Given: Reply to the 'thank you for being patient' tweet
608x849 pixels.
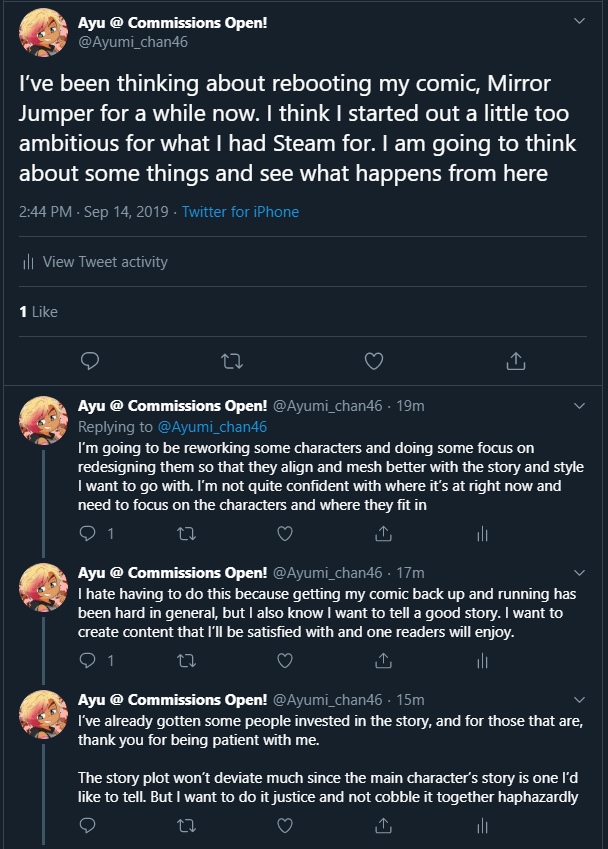Looking at the screenshot, I should tap(88, 826).
